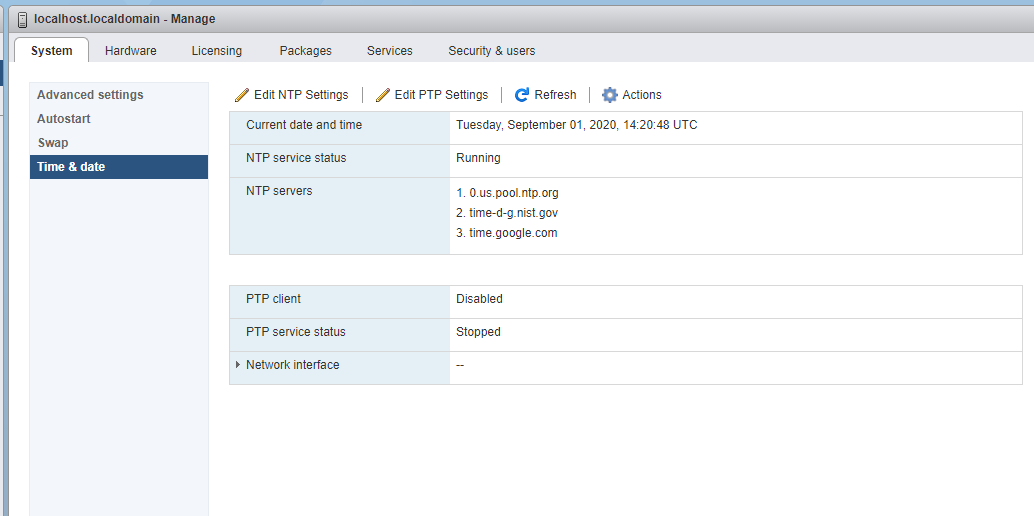Select the Services tab

point(390,51)
